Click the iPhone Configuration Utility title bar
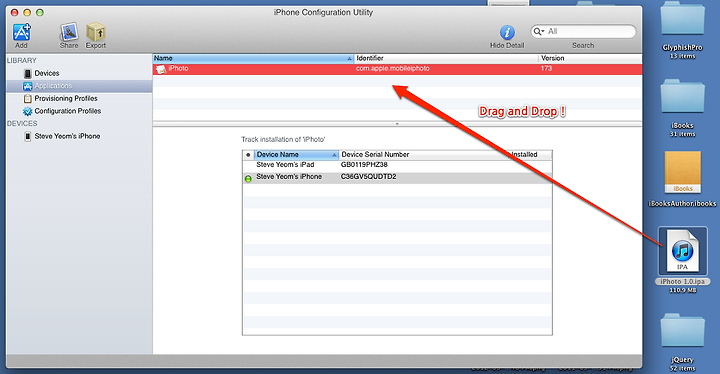The image size is (720, 374). click(323, 12)
